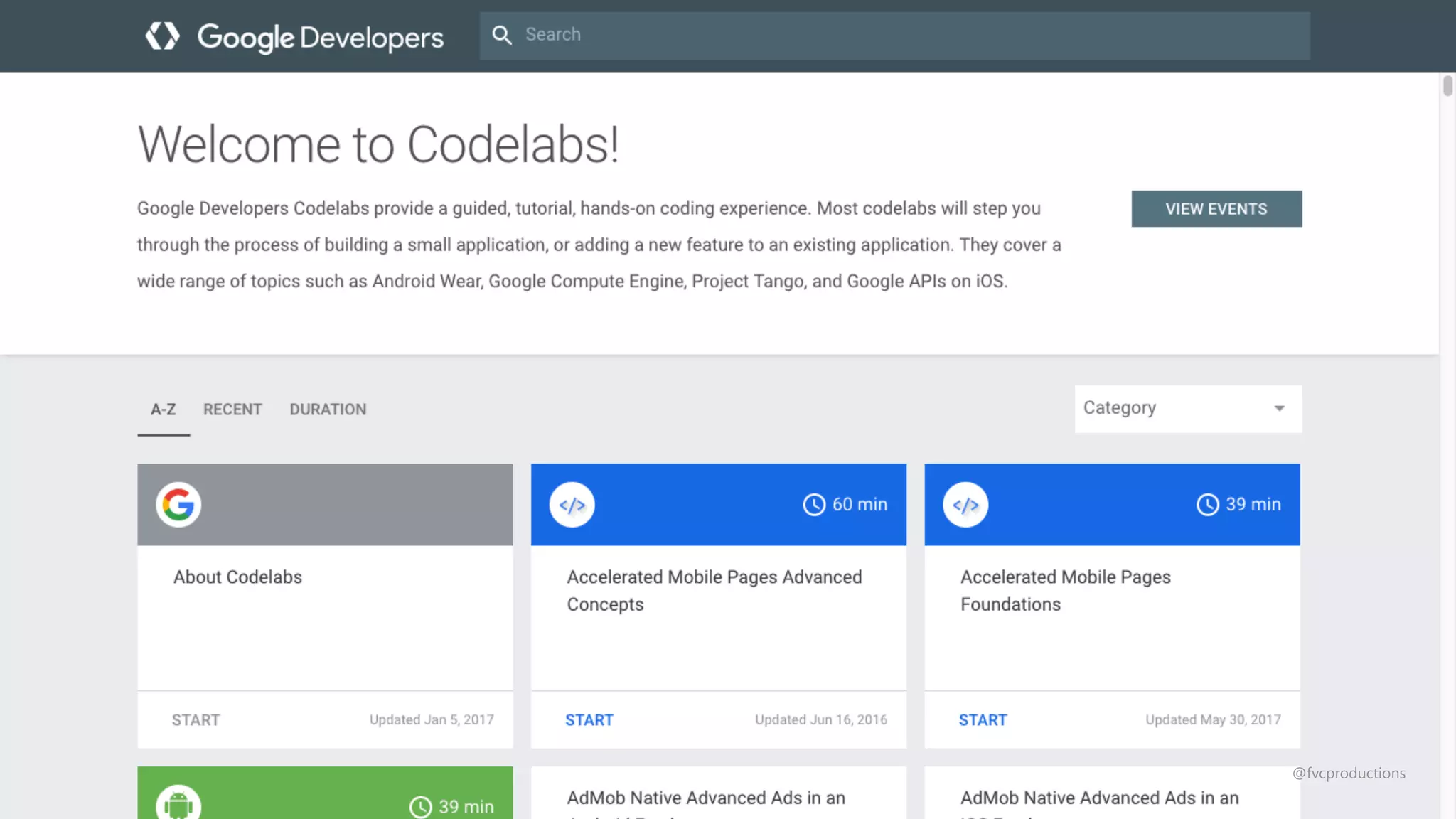Click the code icon on AMP Foundations card
This screenshot has height=819, width=1456.
[x=965, y=505]
